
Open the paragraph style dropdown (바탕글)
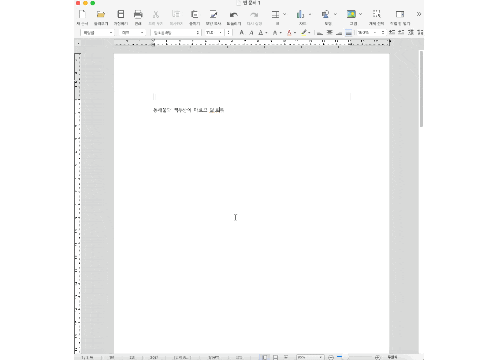pos(98,33)
